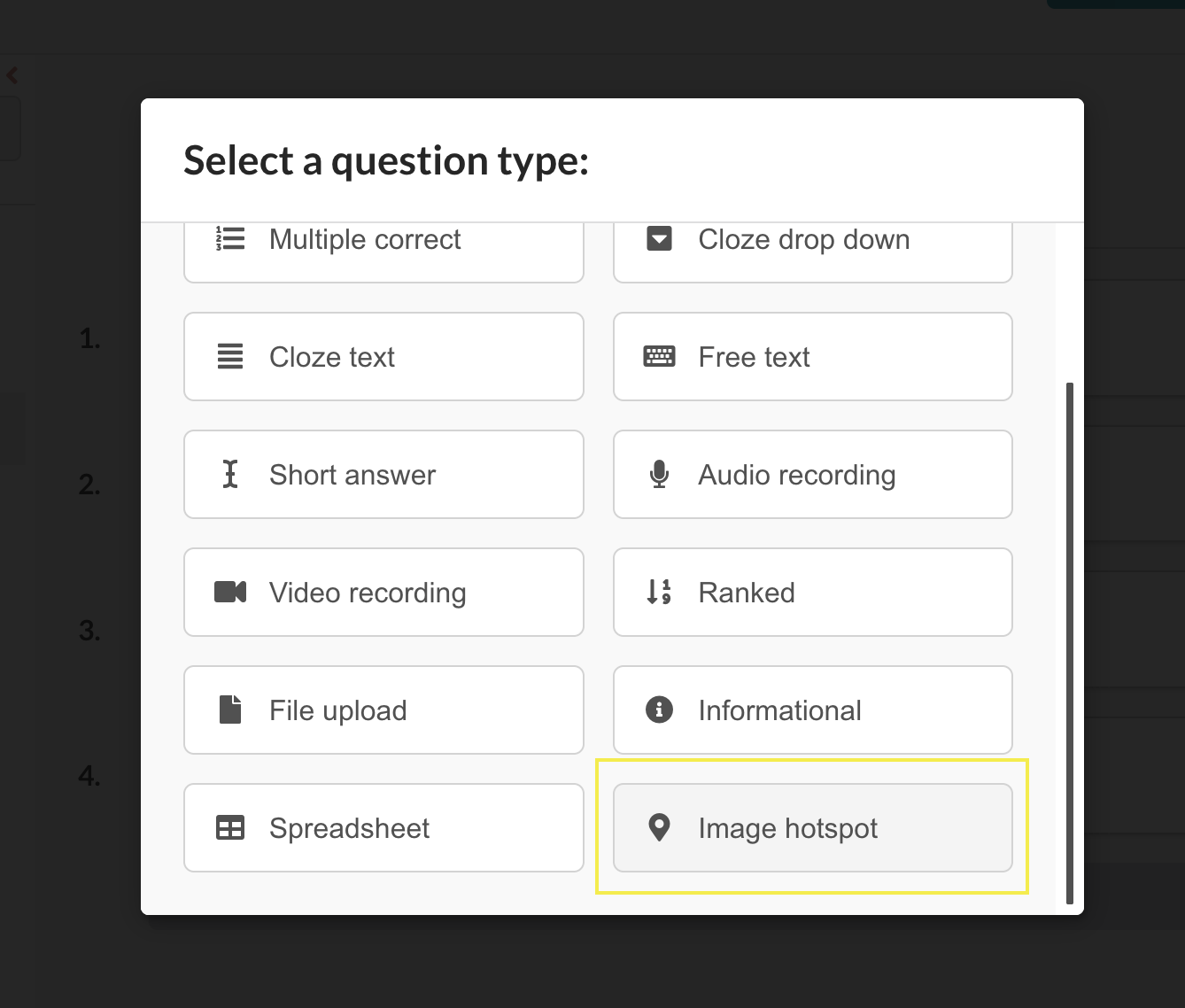Click the Free text keyboard icon
This screenshot has height=1008, width=1185.
click(659, 357)
